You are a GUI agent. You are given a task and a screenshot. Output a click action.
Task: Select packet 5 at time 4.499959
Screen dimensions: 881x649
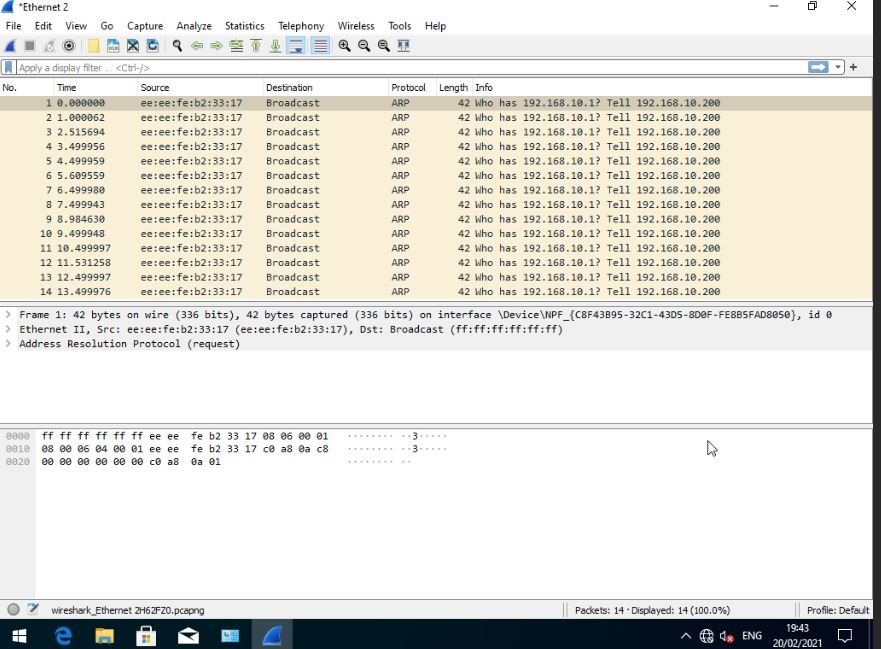click(x=436, y=161)
